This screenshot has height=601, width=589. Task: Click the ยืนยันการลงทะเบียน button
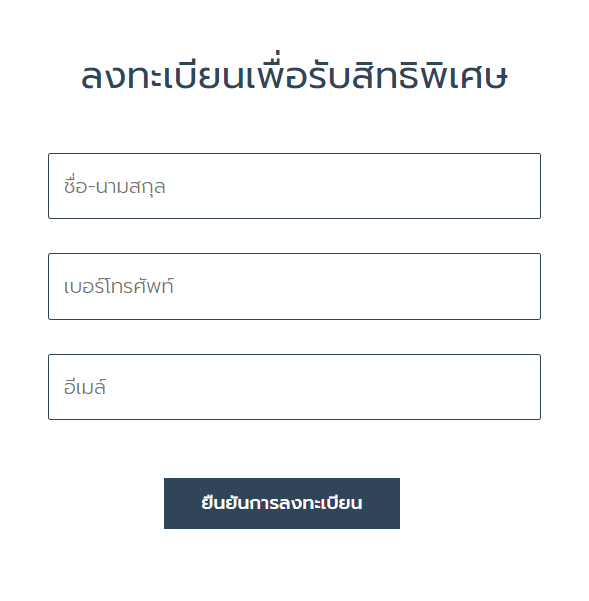pyautogui.click(x=282, y=503)
